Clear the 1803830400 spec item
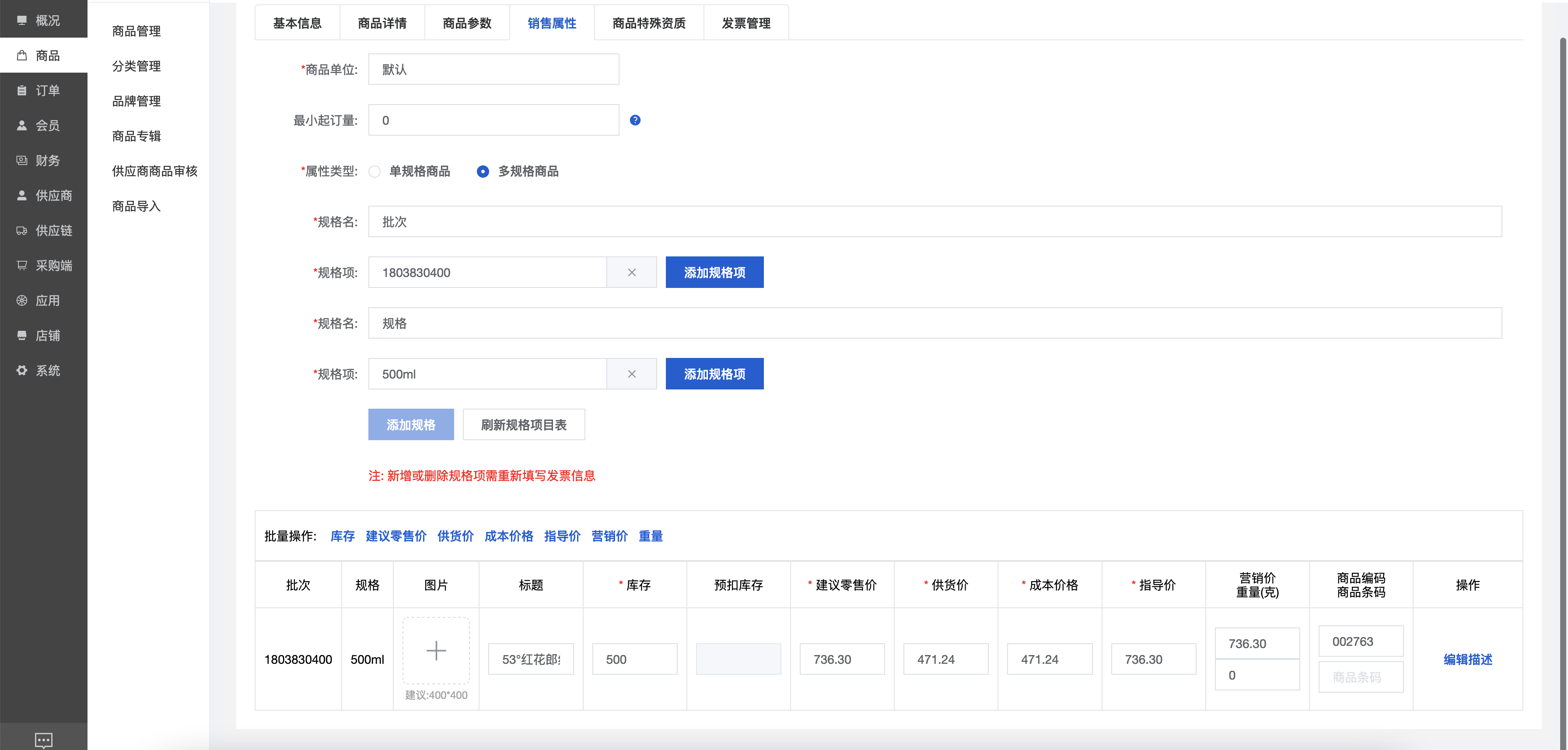The height and width of the screenshot is (750, 1568). point(631,272)
